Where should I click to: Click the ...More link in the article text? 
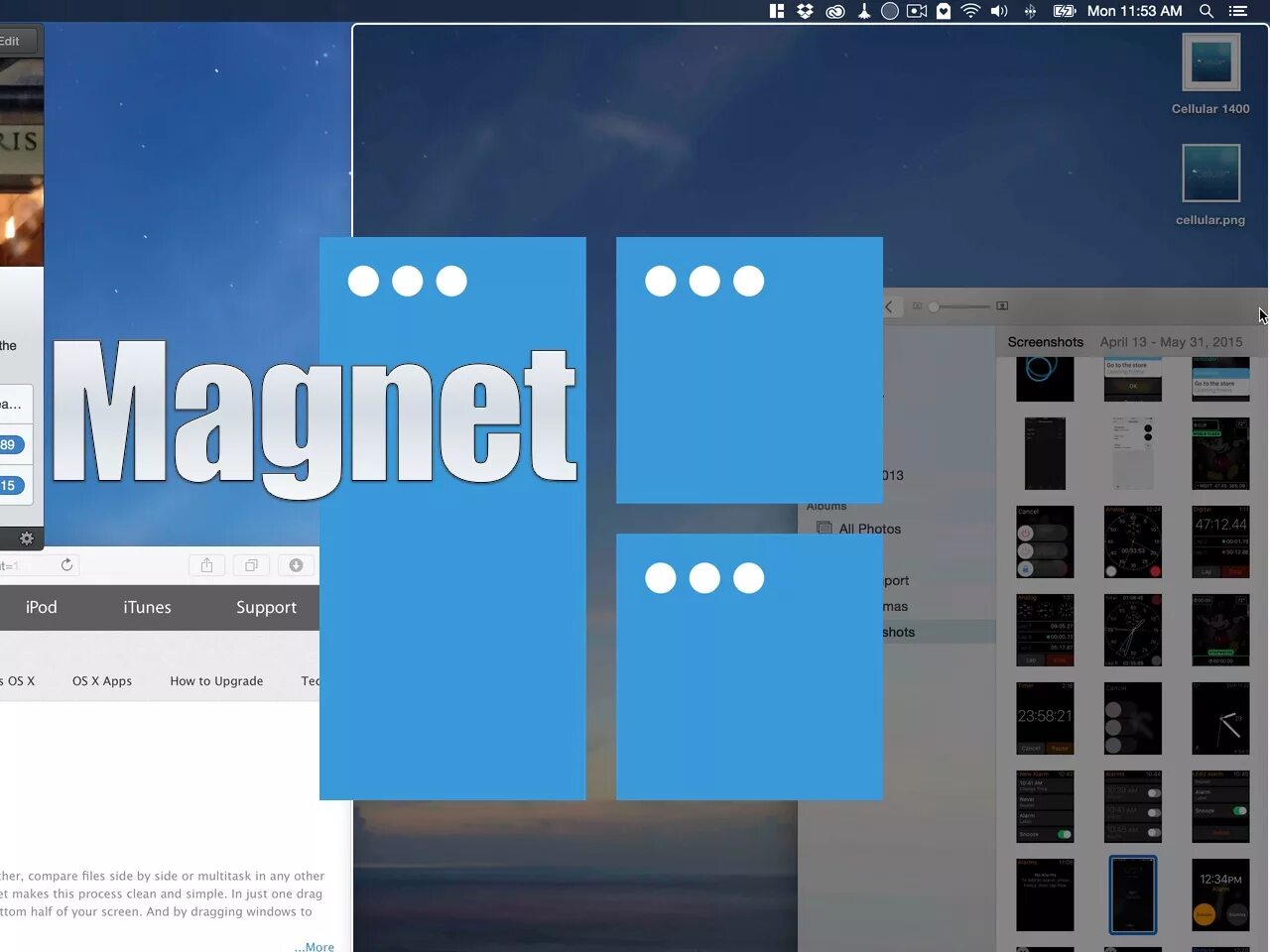point(315,946)
